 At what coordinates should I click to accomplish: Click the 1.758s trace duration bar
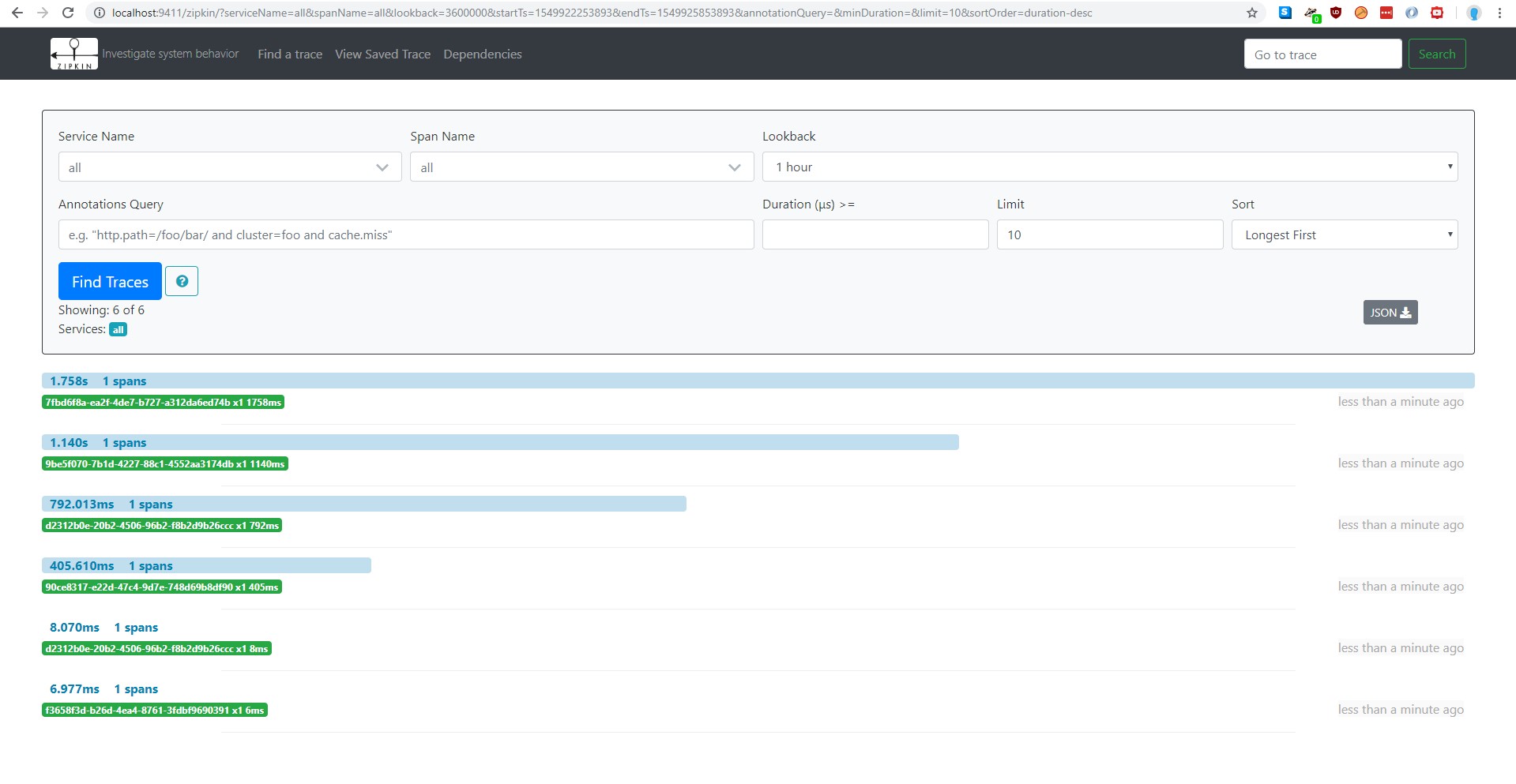coord(758,381)
